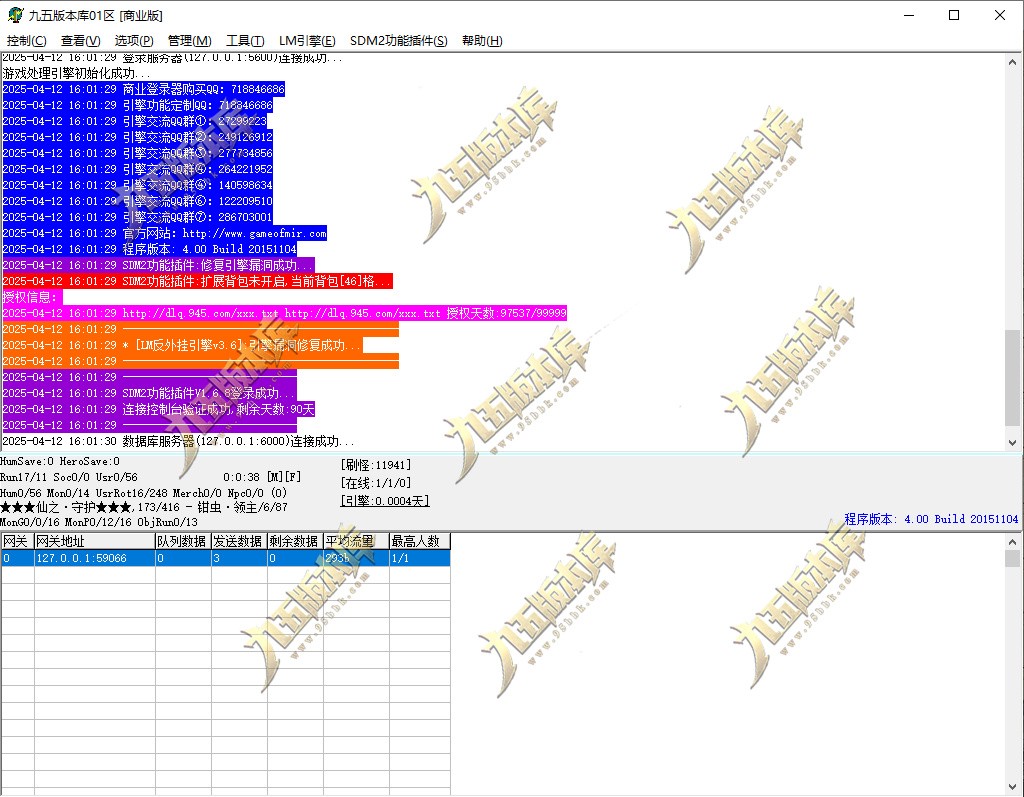
Task: Click the log panel scrollbar thumb
Action: [x=1012, y=378]
